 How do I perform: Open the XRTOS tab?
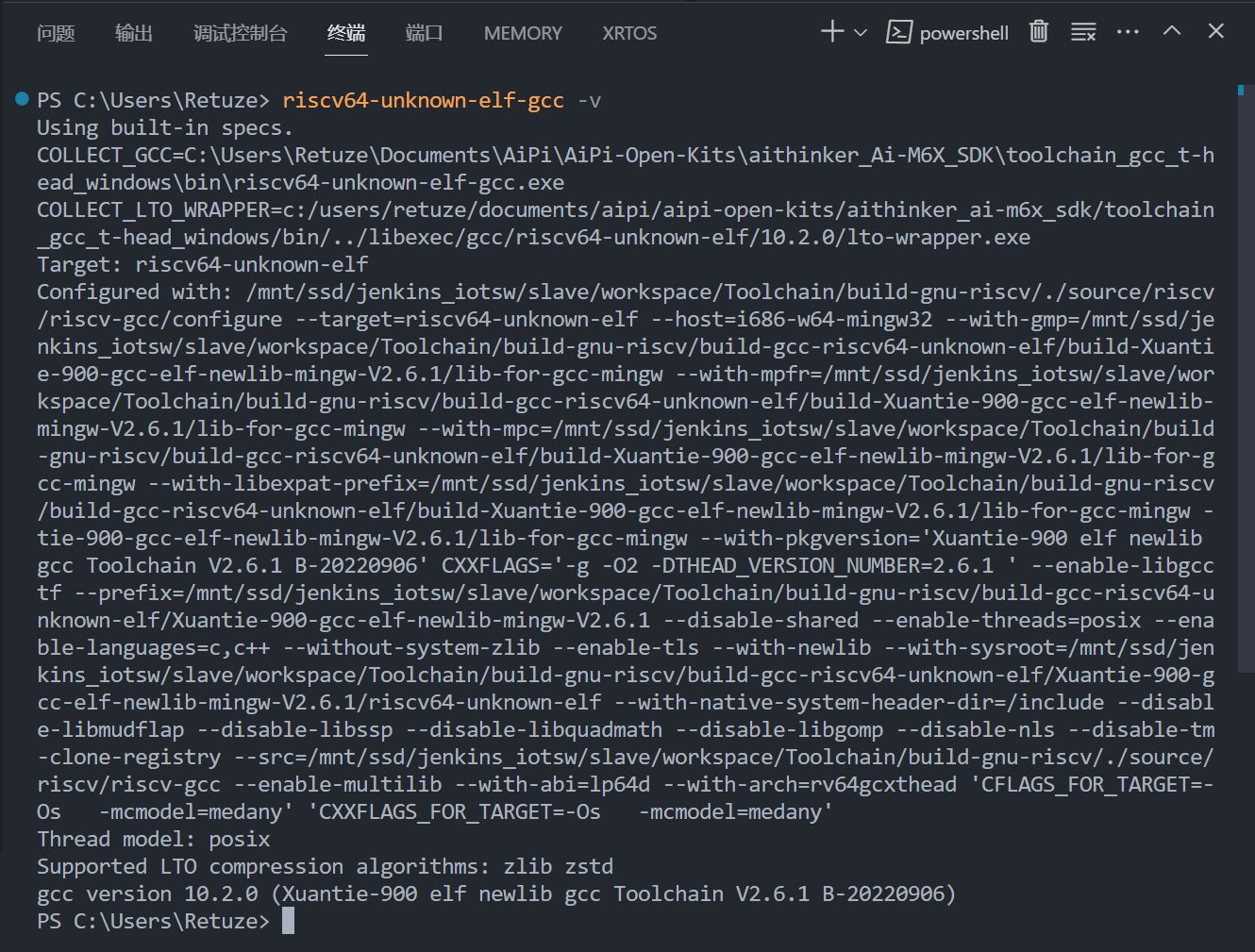click(x=629, y=33)
